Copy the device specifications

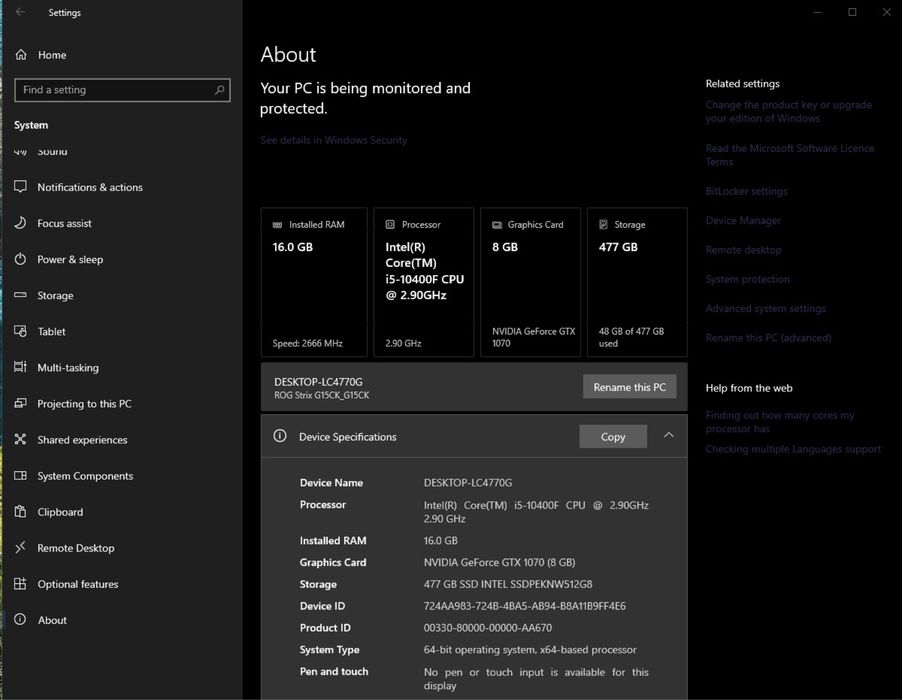pos(613,437)
